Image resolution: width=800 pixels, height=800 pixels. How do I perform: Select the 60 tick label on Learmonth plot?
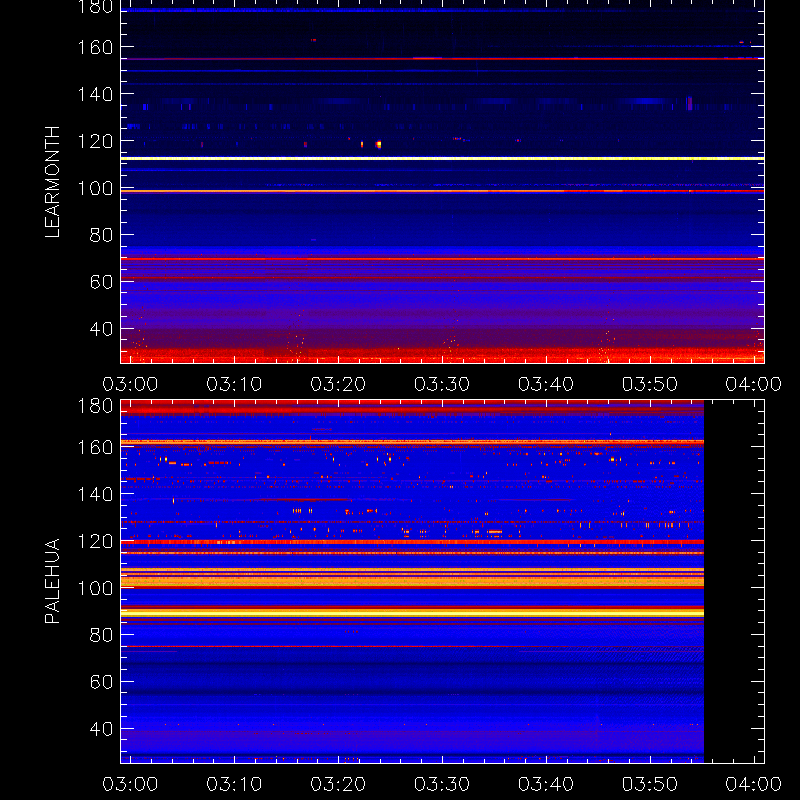coord(101,282)
